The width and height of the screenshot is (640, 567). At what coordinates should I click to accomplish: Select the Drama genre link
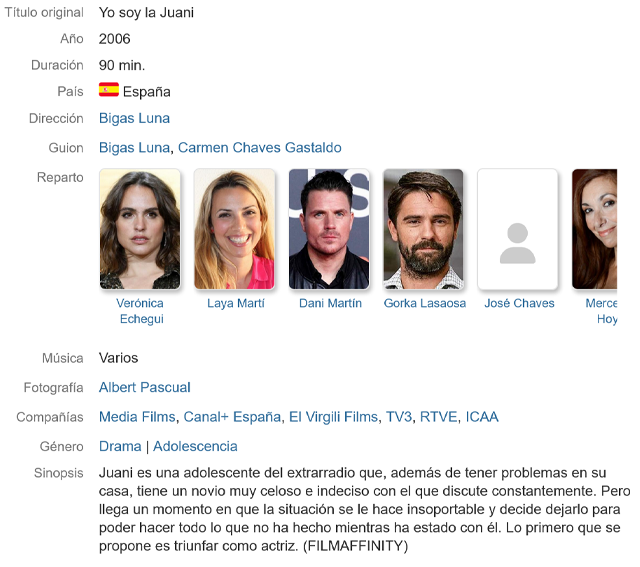coord(120,446)
